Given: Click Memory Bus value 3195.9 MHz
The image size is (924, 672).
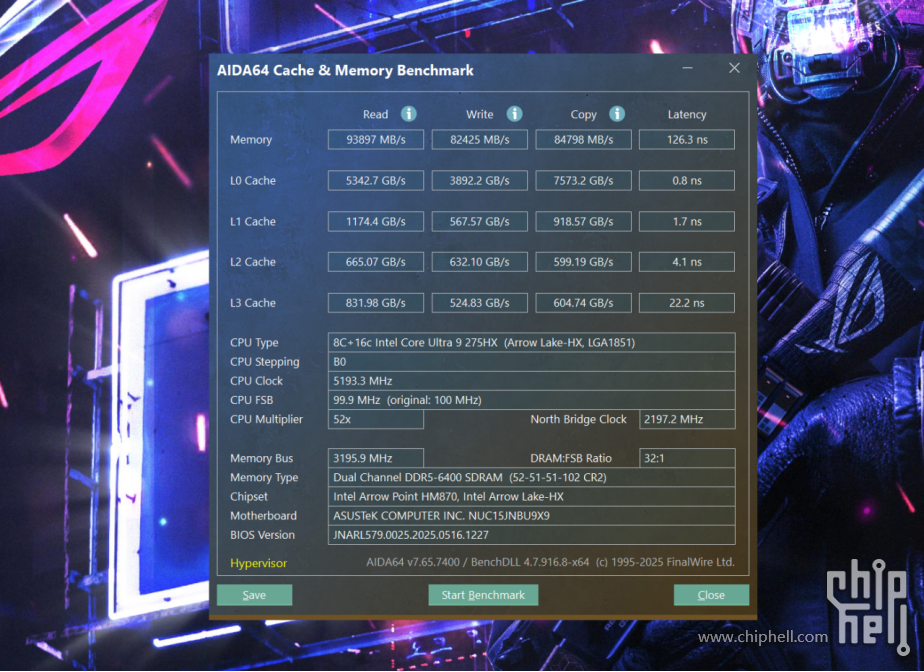Looking at the screenshot, I should [x=376, y=458].
